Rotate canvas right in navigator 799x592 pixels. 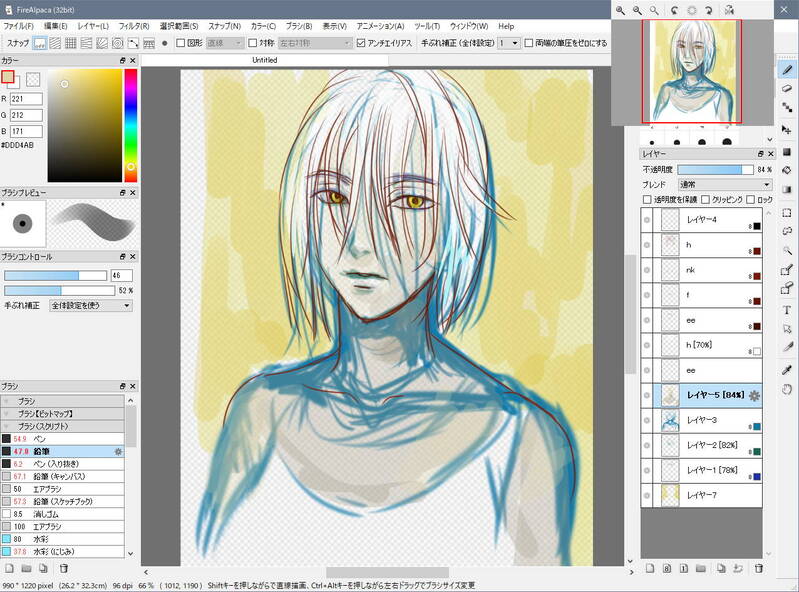[708, 10]
